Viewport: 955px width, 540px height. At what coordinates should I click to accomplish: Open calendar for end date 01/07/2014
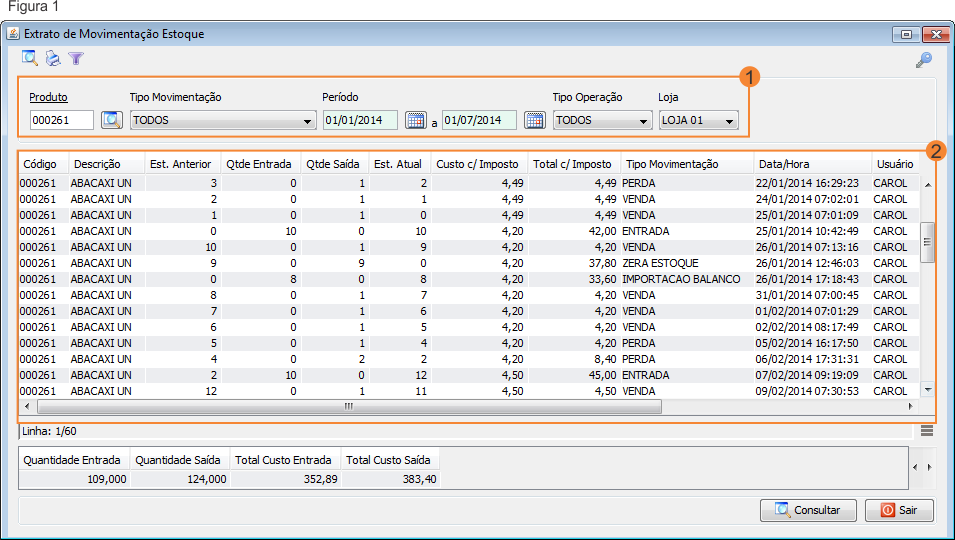tap(535, 120)
